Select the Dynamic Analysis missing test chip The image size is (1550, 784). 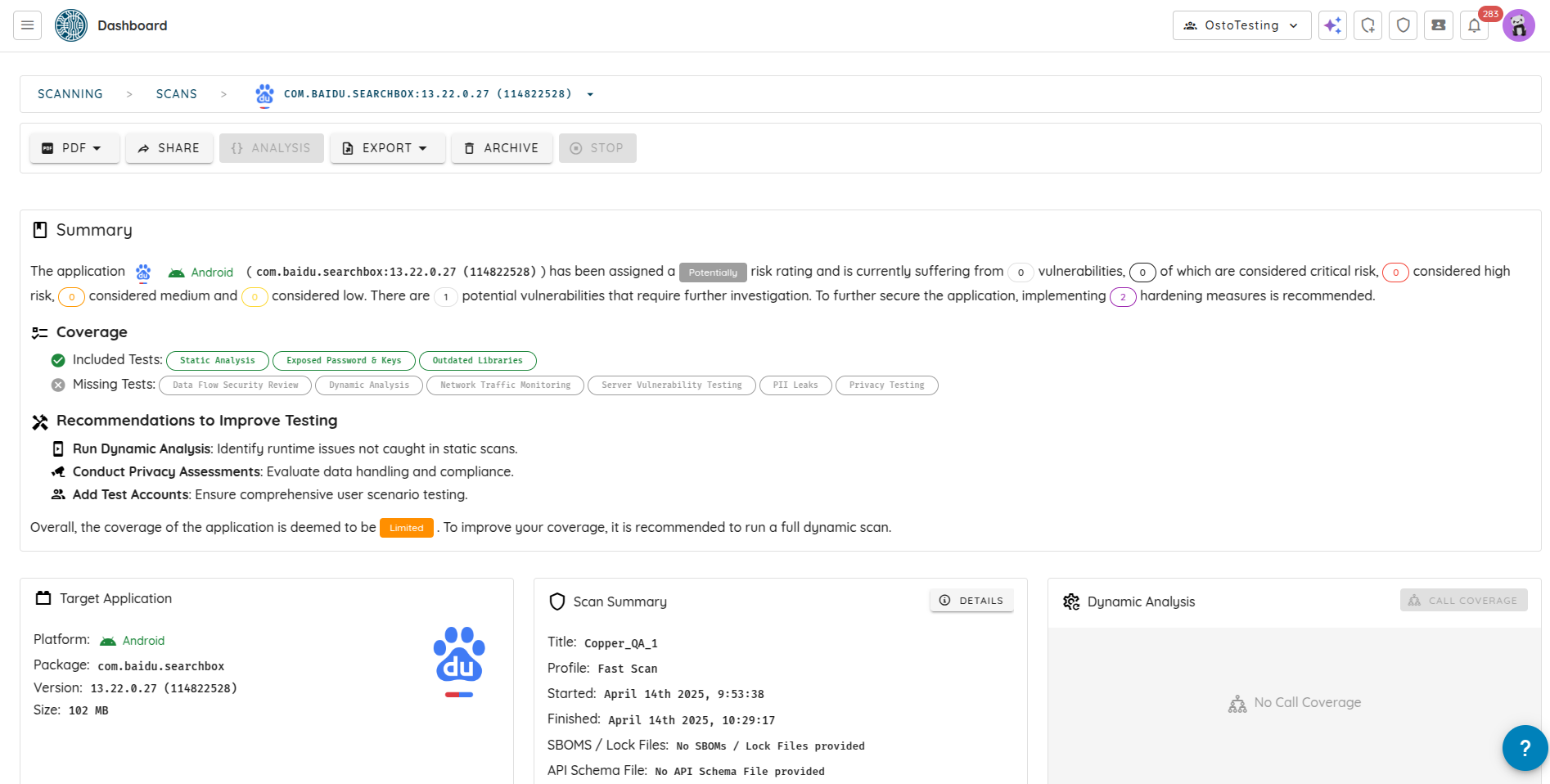tap(369, 385)
